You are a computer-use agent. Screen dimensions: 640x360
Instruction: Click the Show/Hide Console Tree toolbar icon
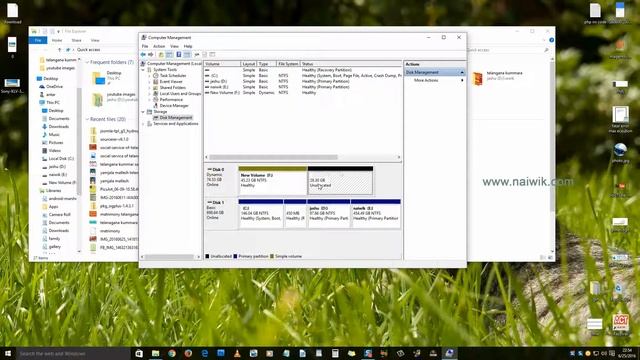tap(169, 55)
